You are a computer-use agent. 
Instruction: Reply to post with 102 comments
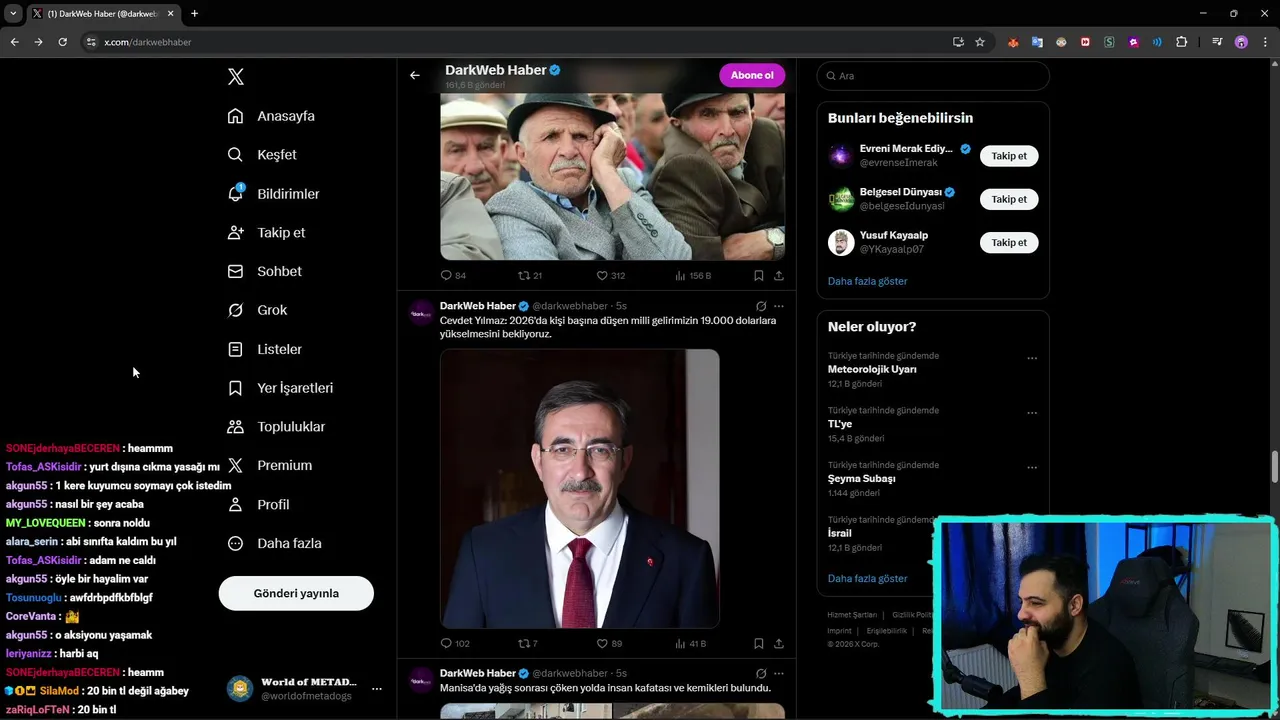[x=455, y=644]
